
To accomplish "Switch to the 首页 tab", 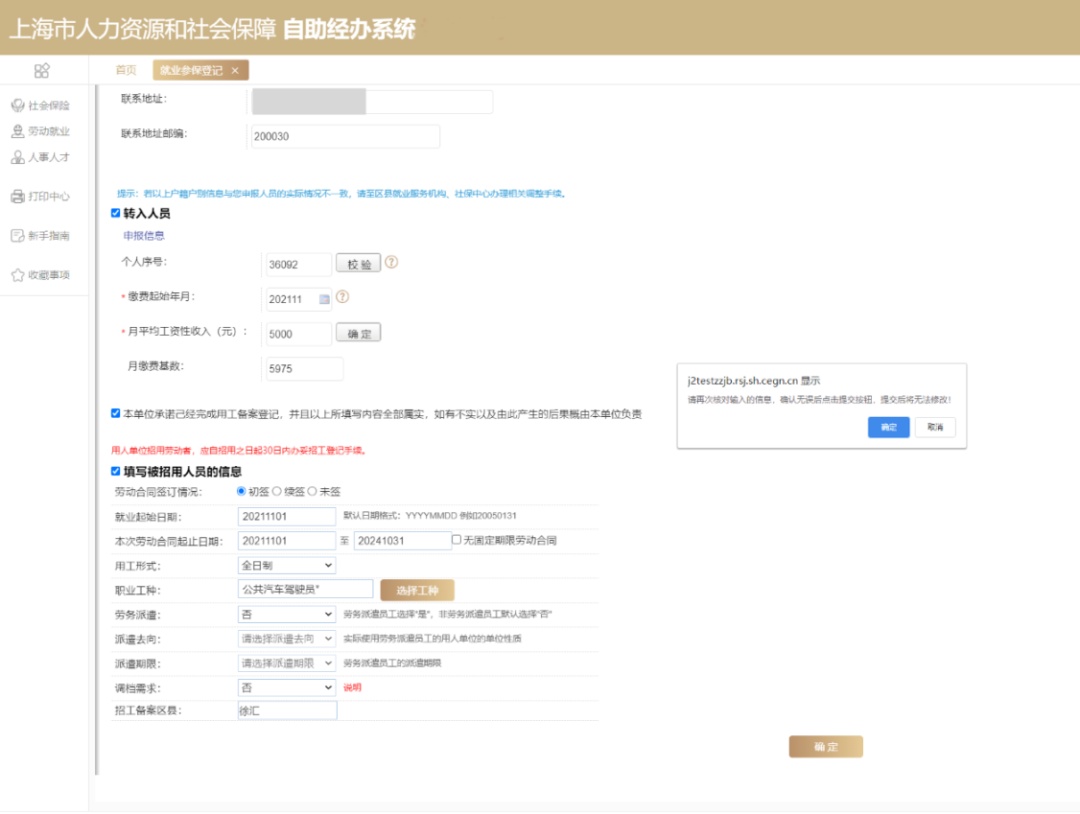I will click(x=125, y=70).
